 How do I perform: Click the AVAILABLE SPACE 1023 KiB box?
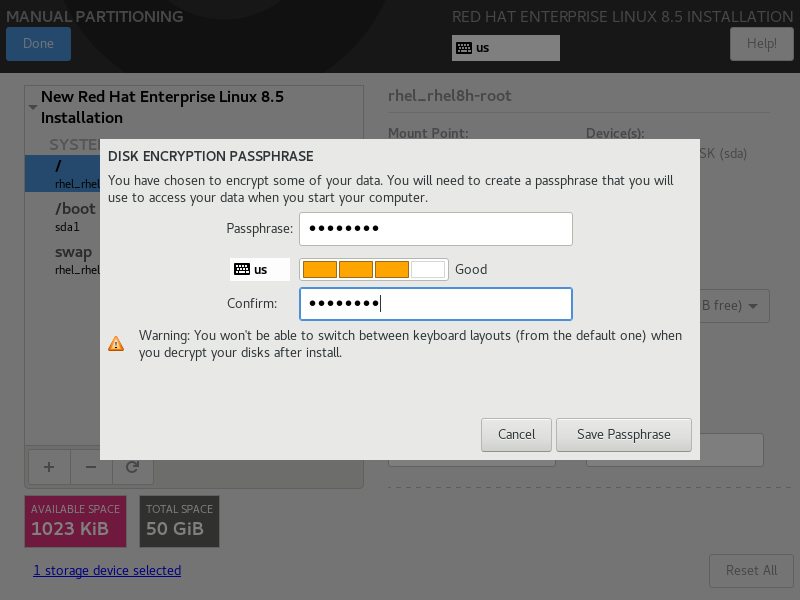point(76,521)
